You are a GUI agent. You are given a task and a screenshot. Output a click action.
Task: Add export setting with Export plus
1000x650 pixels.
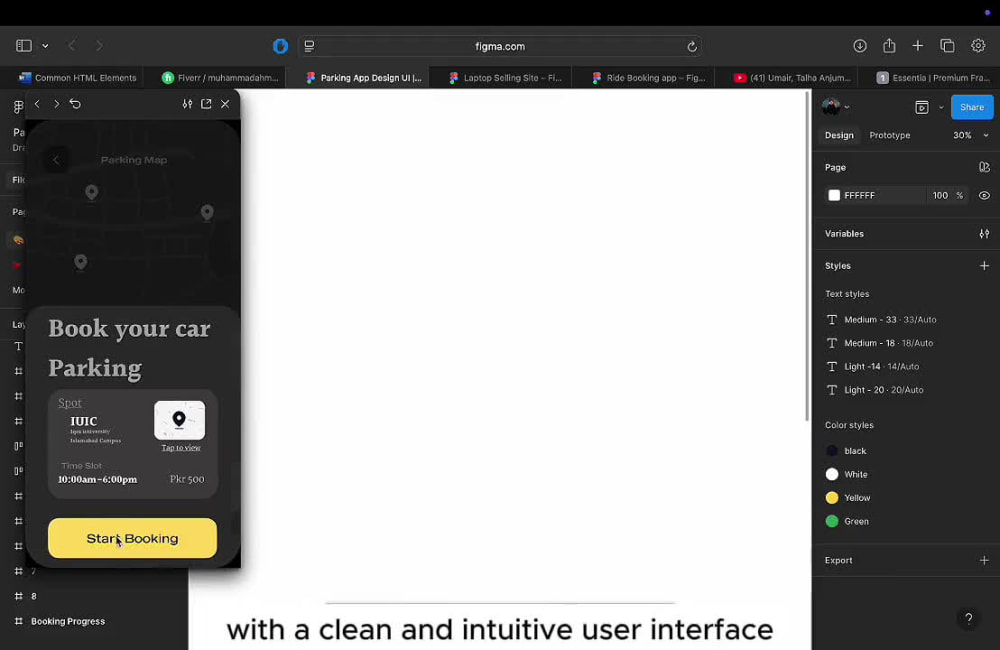tap(984, 560)
